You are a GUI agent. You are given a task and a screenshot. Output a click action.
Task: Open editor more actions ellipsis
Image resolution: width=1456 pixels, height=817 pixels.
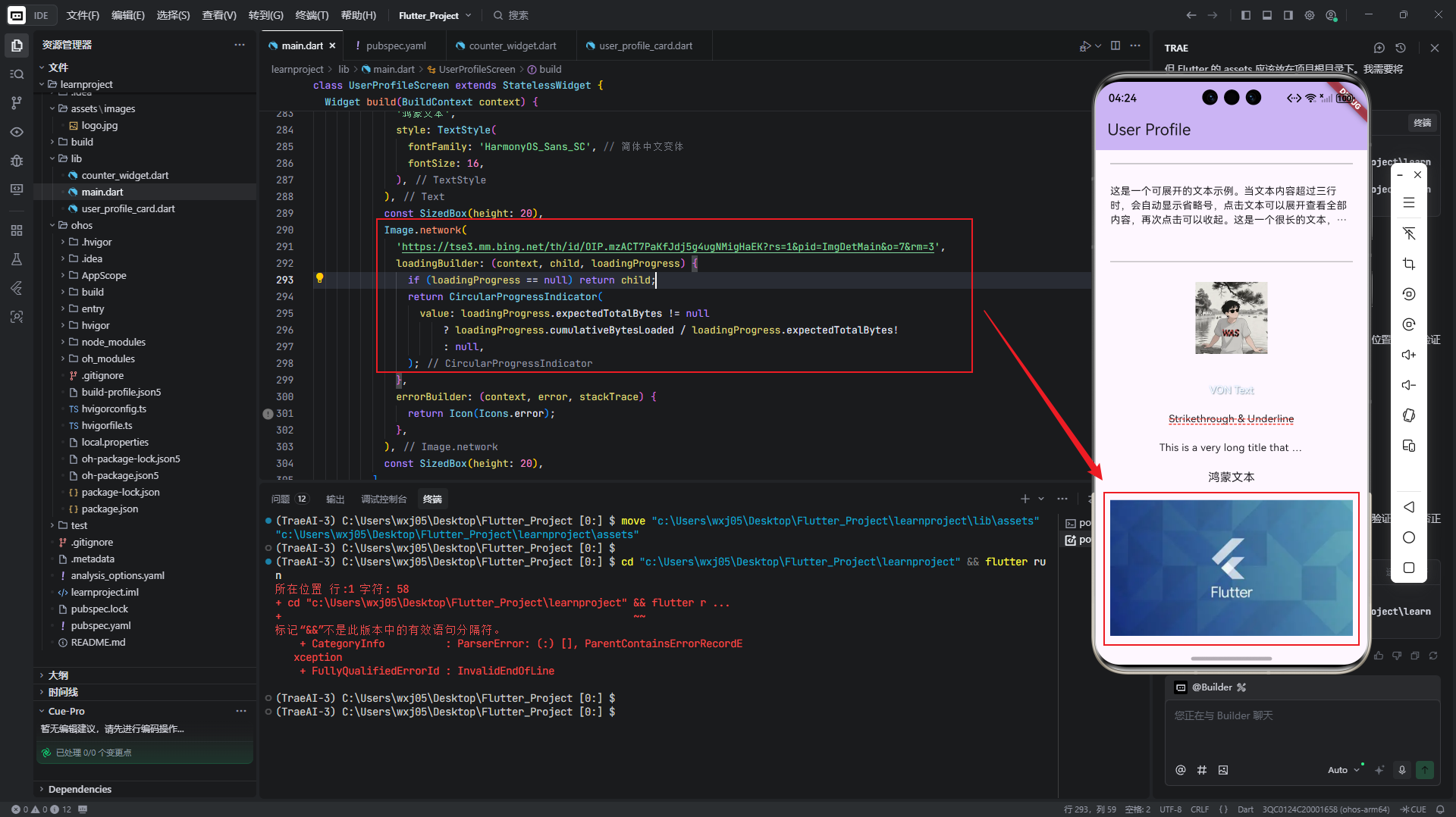click(x=1135, y=45)
